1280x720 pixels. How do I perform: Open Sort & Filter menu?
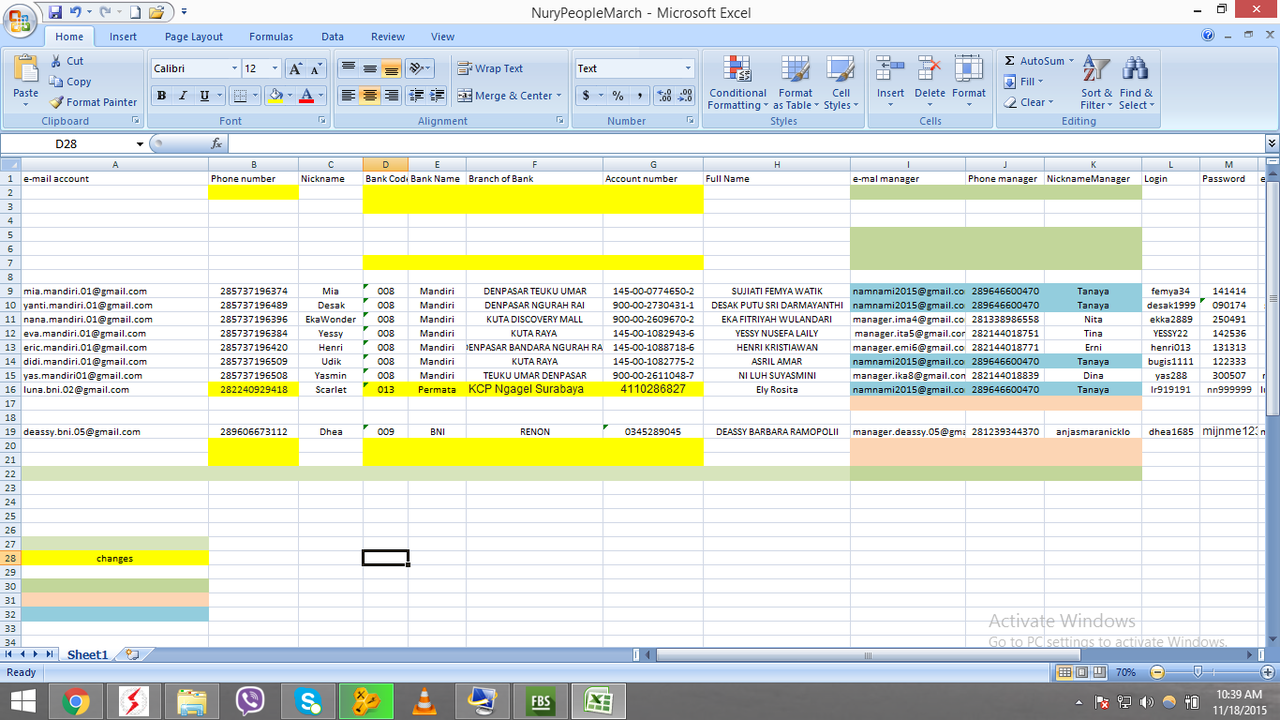pos(1097,83)
